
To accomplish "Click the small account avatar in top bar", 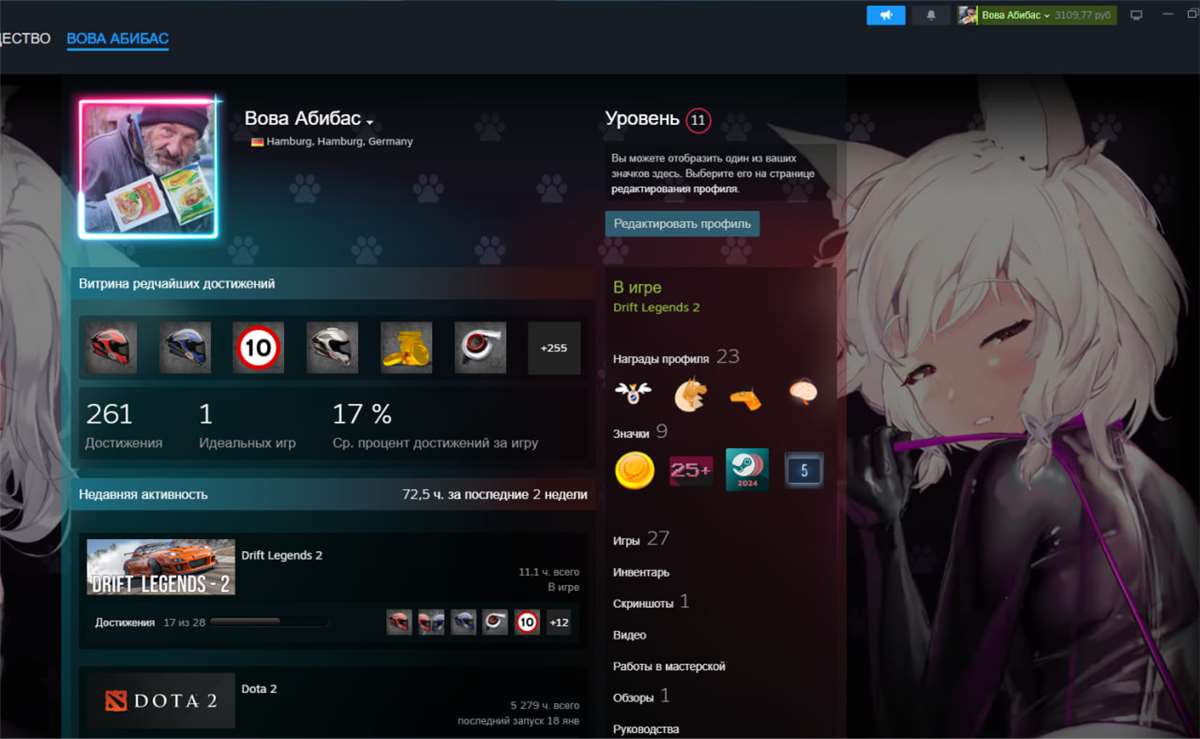I will pos(967,15).
